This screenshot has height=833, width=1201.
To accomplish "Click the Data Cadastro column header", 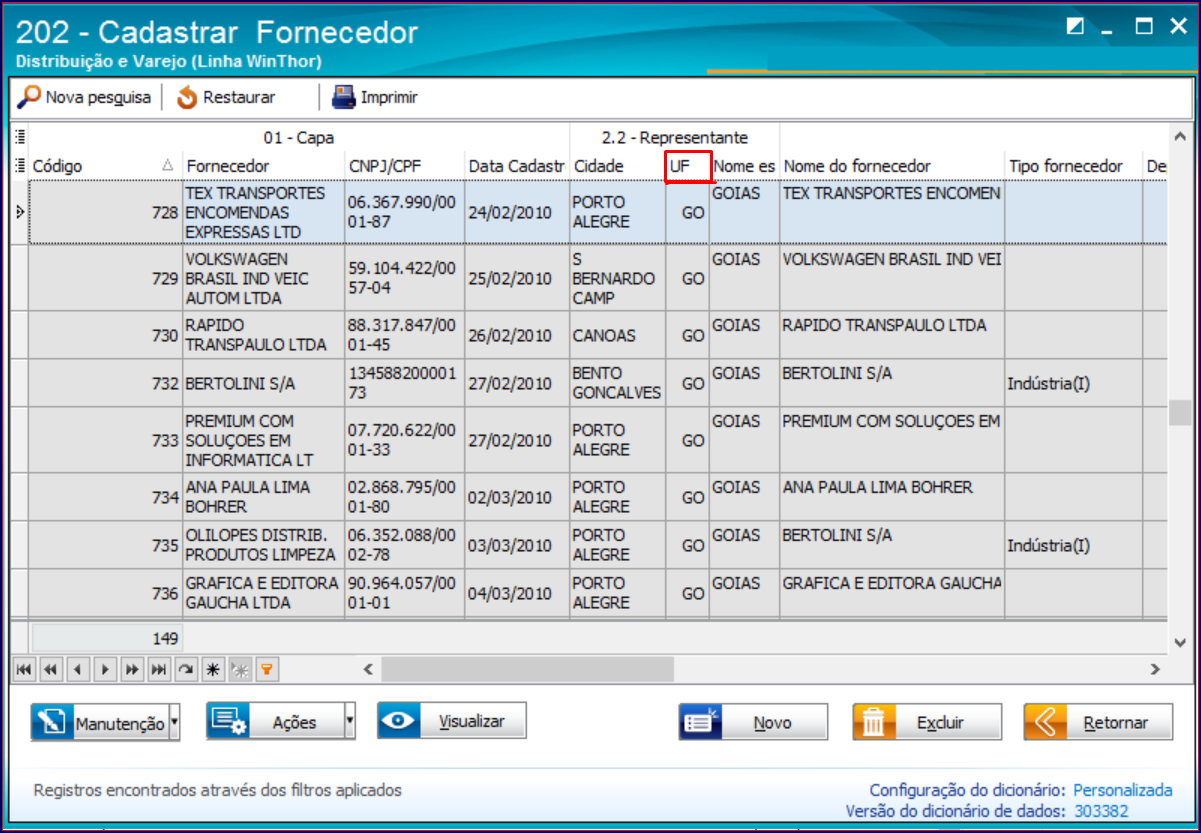I will (x=517, y=165).
